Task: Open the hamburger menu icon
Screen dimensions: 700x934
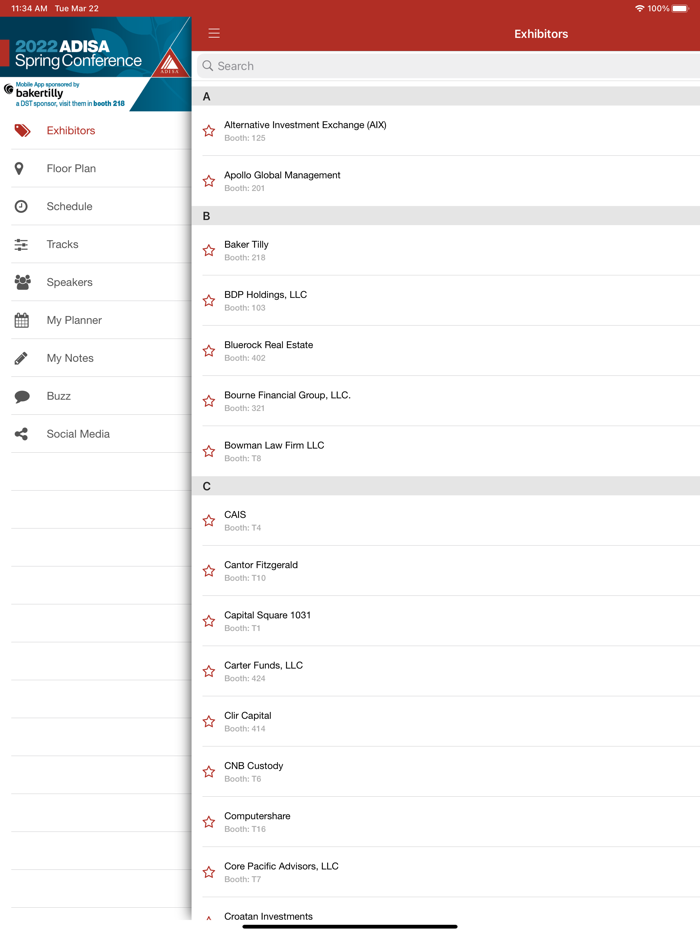Action: (214, 33)
